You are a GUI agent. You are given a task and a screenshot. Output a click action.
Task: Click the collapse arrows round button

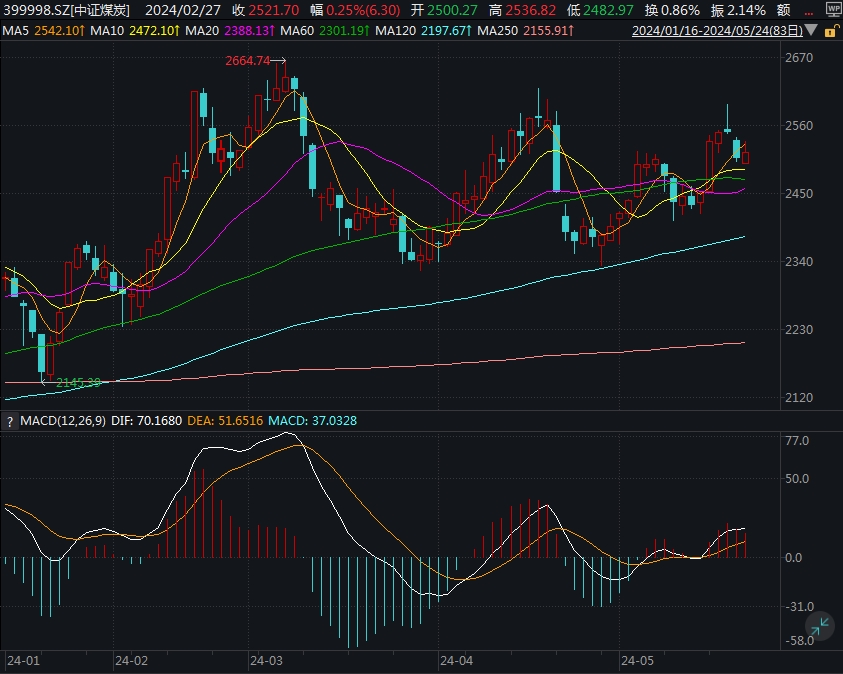(820, 627)
